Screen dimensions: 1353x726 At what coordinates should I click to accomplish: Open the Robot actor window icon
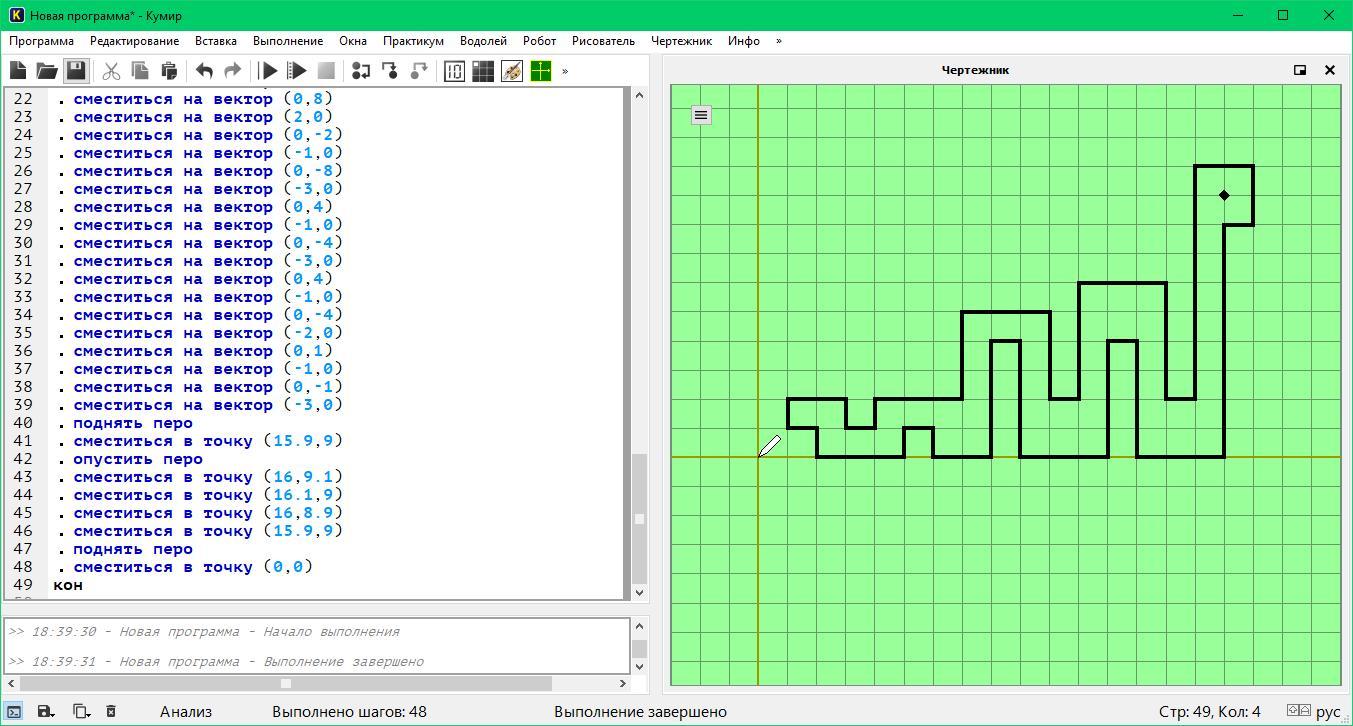[x=483, y=71]
